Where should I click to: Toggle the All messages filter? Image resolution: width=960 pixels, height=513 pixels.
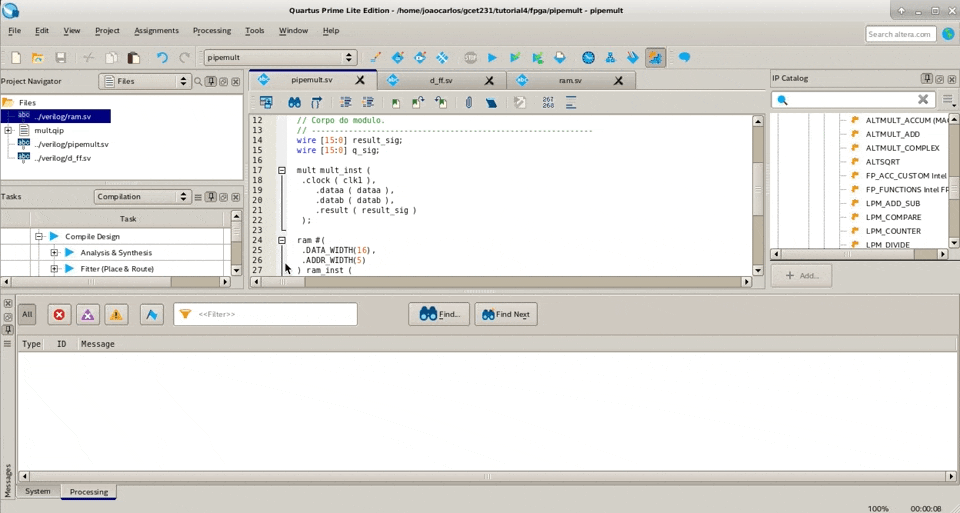click(x=27, y=315)
